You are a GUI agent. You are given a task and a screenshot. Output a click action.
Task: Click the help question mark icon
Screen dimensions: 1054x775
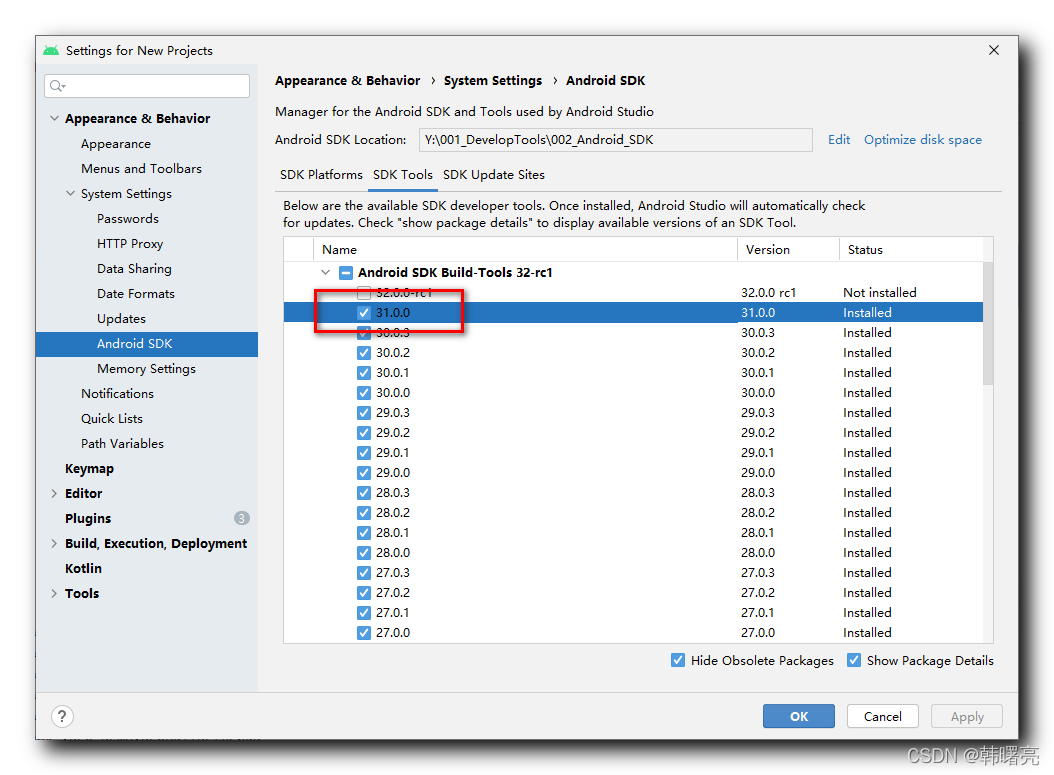62,716
